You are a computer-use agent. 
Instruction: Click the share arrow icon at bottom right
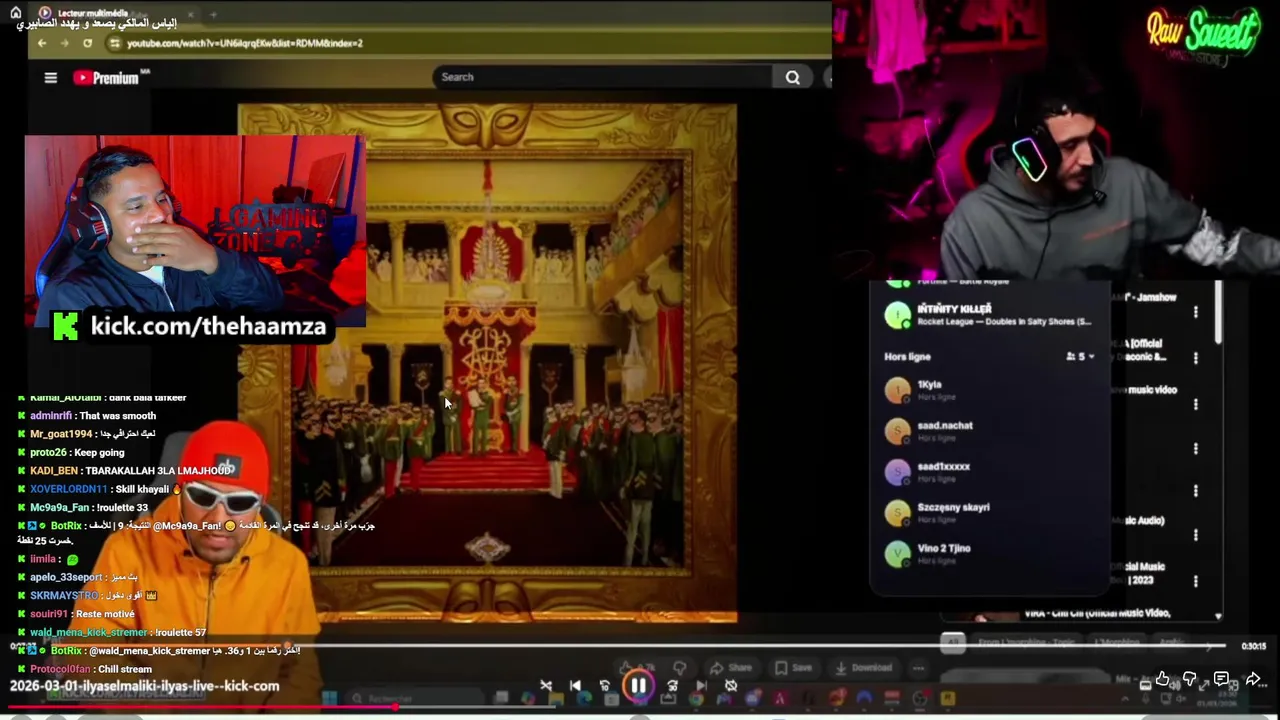1252,680
